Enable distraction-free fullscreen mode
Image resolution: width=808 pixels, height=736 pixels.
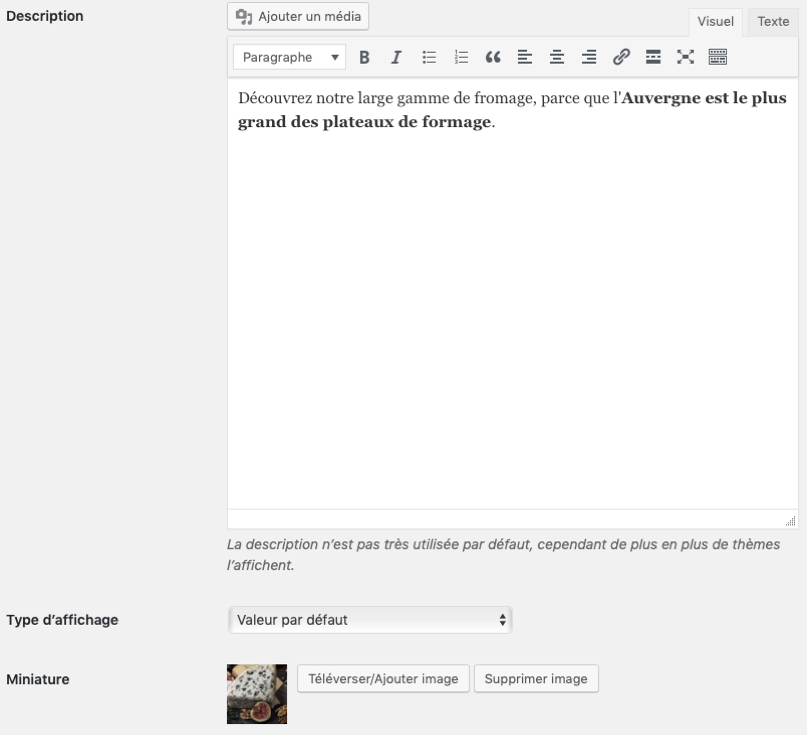(x=685, y=58)
